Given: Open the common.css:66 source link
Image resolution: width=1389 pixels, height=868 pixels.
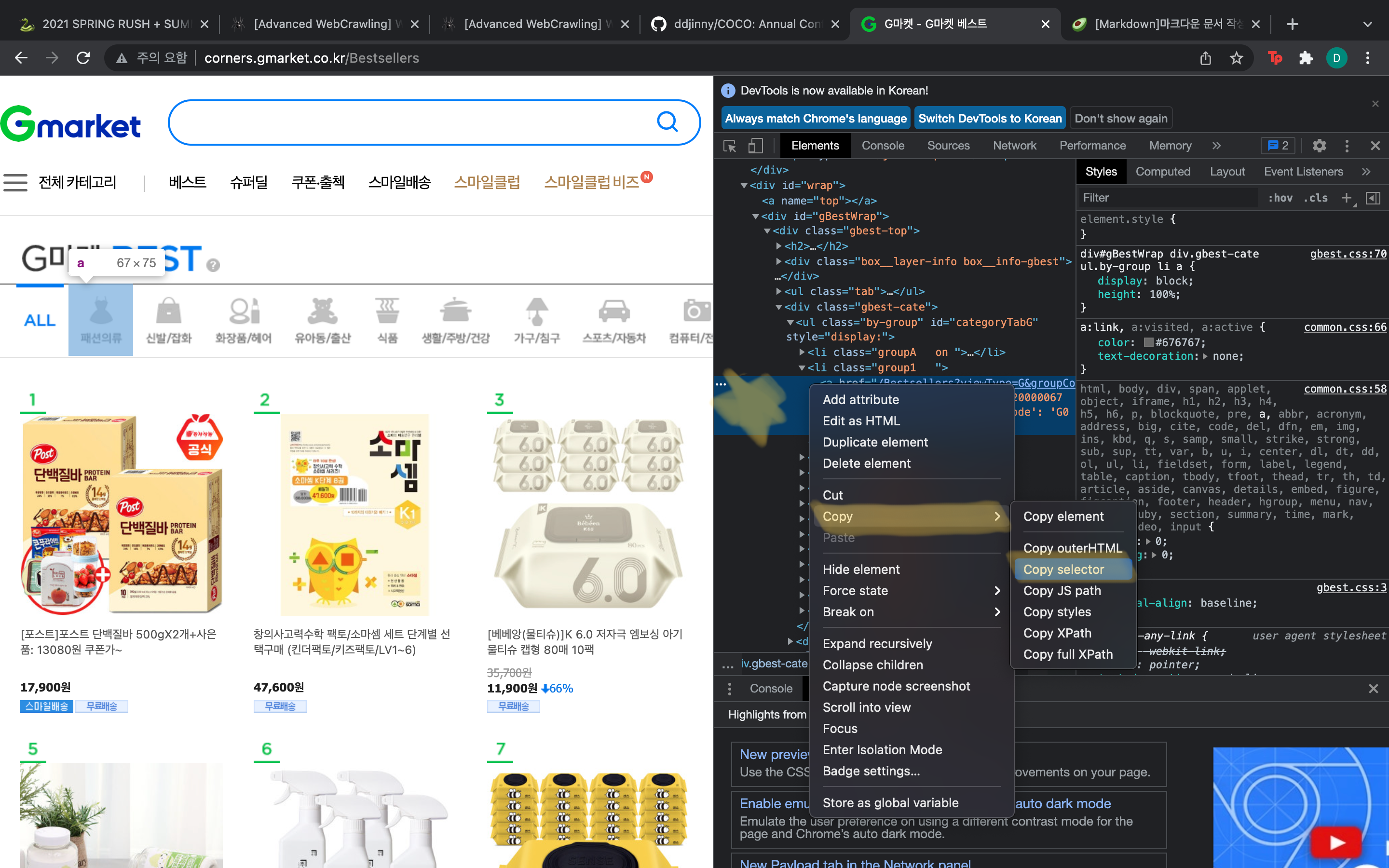Looking at the screenshot, I should point(1345,327).
